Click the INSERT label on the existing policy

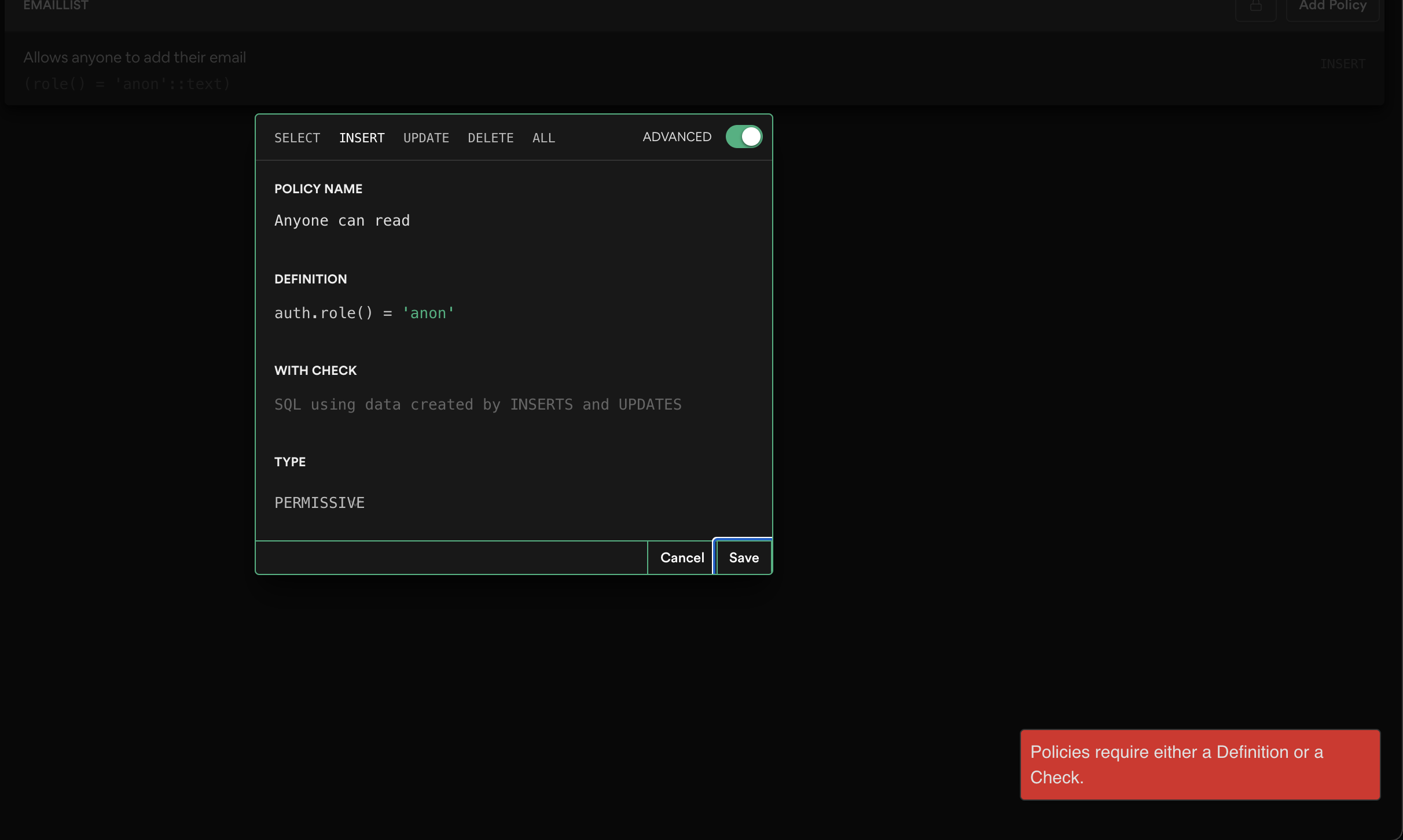pos(1342,64)
